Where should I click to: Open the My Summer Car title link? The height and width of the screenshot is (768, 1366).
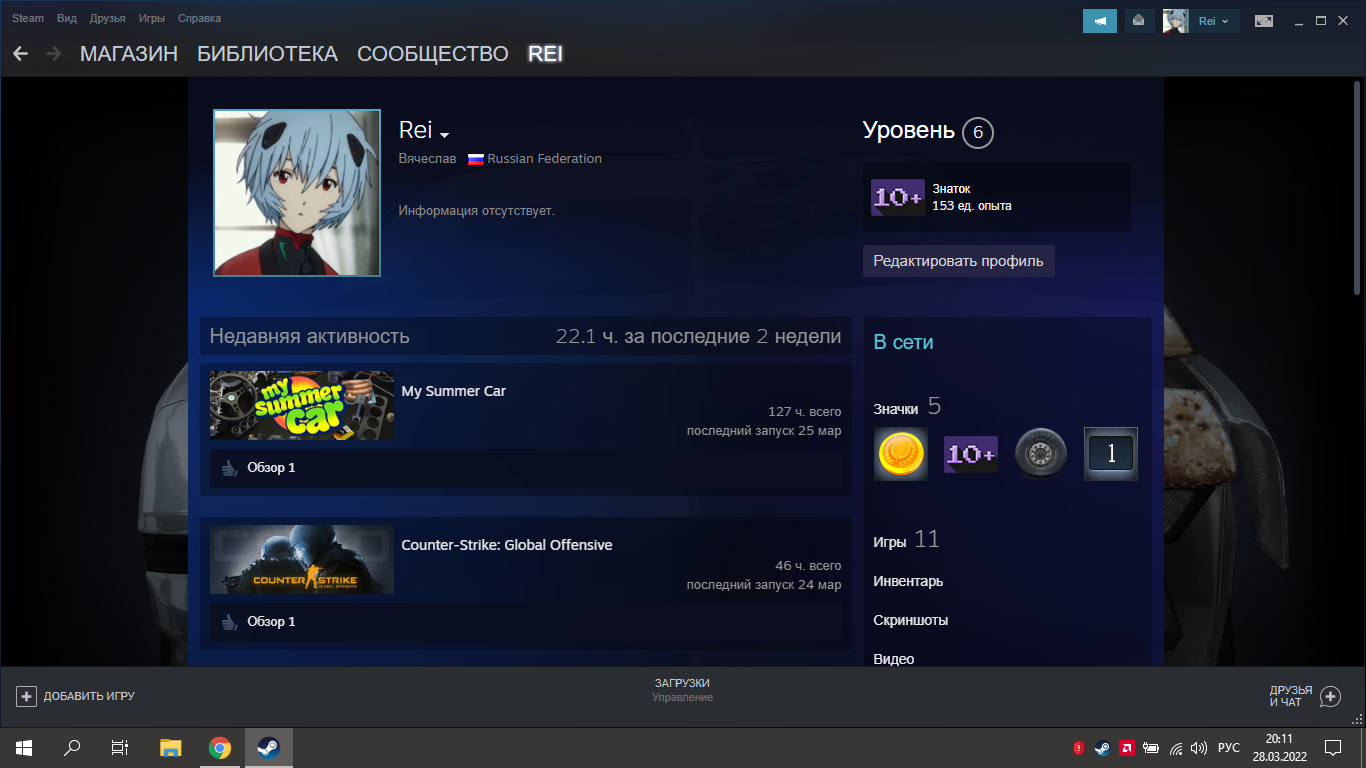click(453, 391)
